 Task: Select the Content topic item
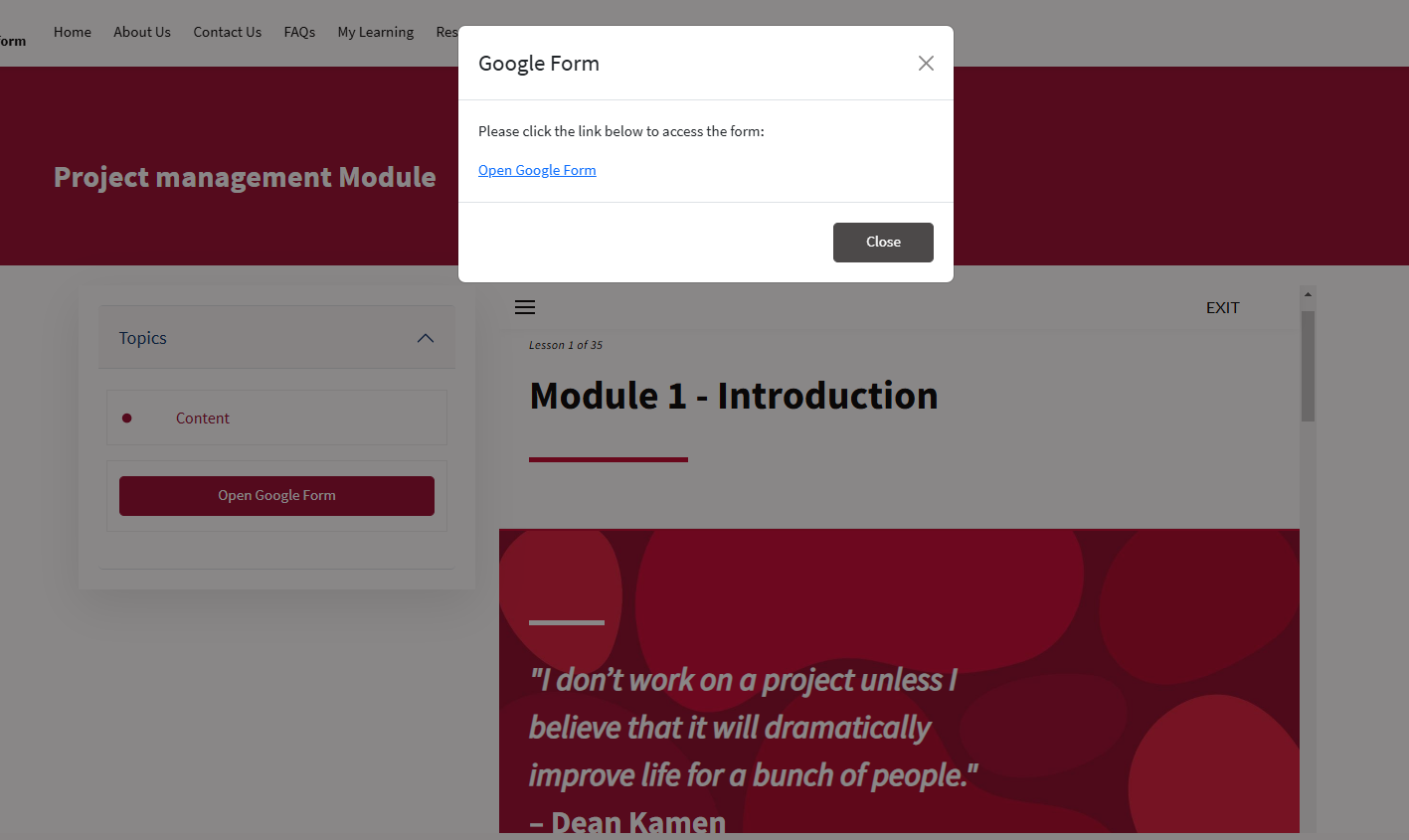point(276,418)
